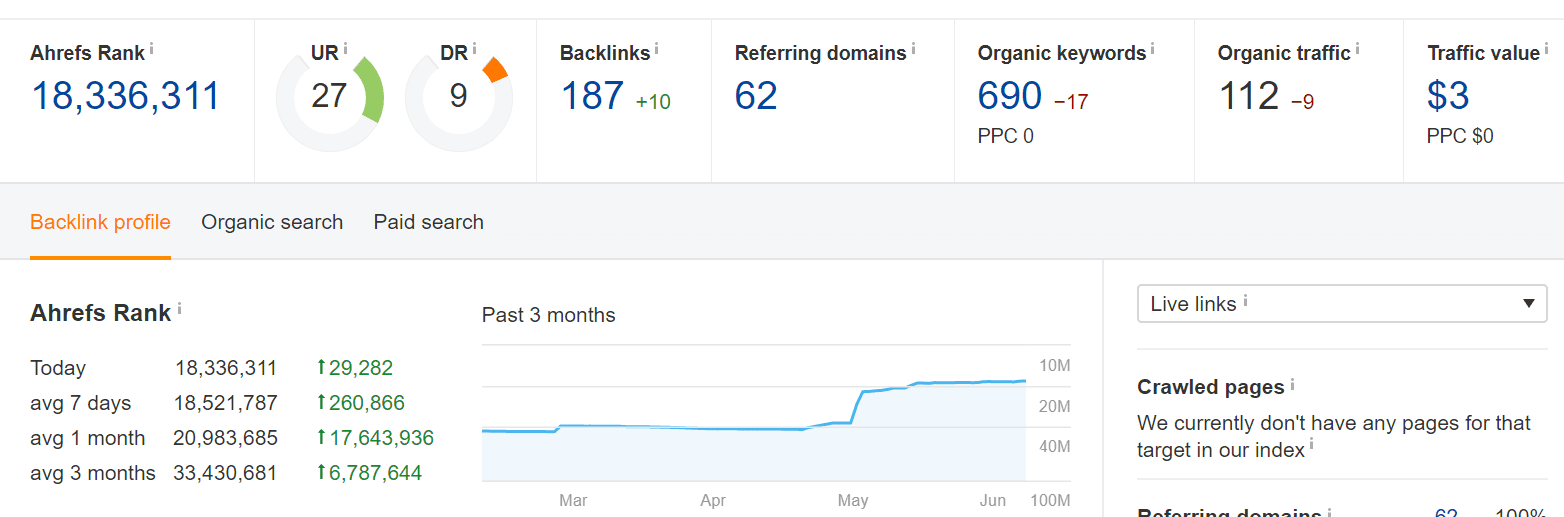
Task: Click info icon after 'target in our index'
Action: 1313,446
